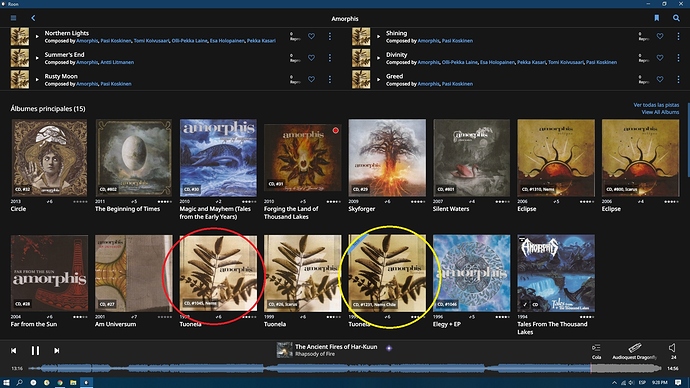The image size is (690, 388).
Task: Skip to next track
Action: point(57,351)
